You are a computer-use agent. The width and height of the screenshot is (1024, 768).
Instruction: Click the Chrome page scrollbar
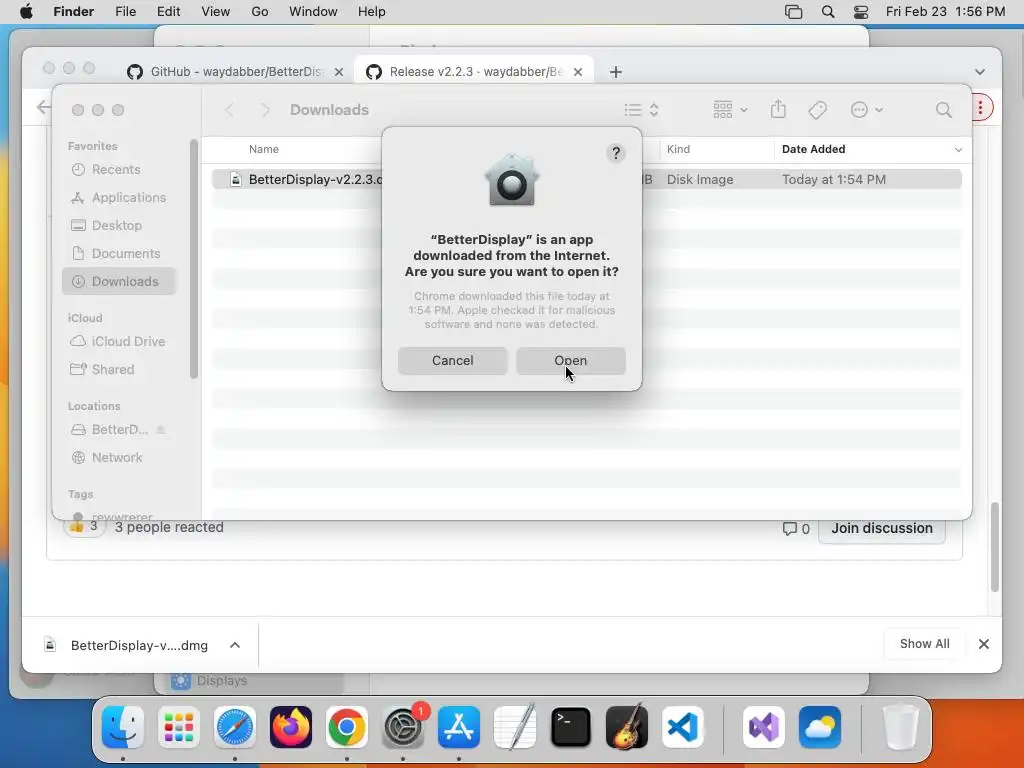click(x=995, y=547)
